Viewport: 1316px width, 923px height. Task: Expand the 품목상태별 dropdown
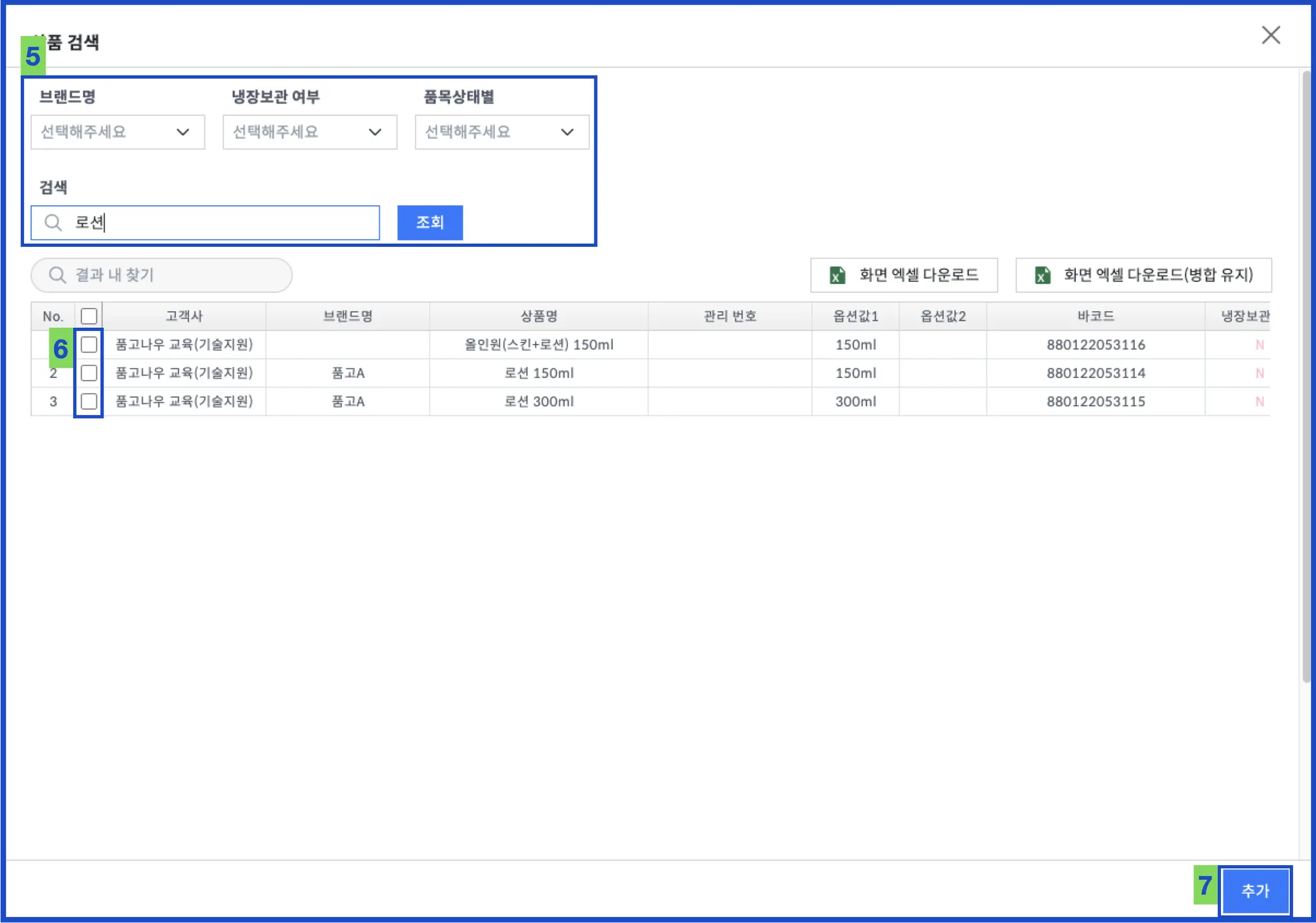[x=501, y=132]
